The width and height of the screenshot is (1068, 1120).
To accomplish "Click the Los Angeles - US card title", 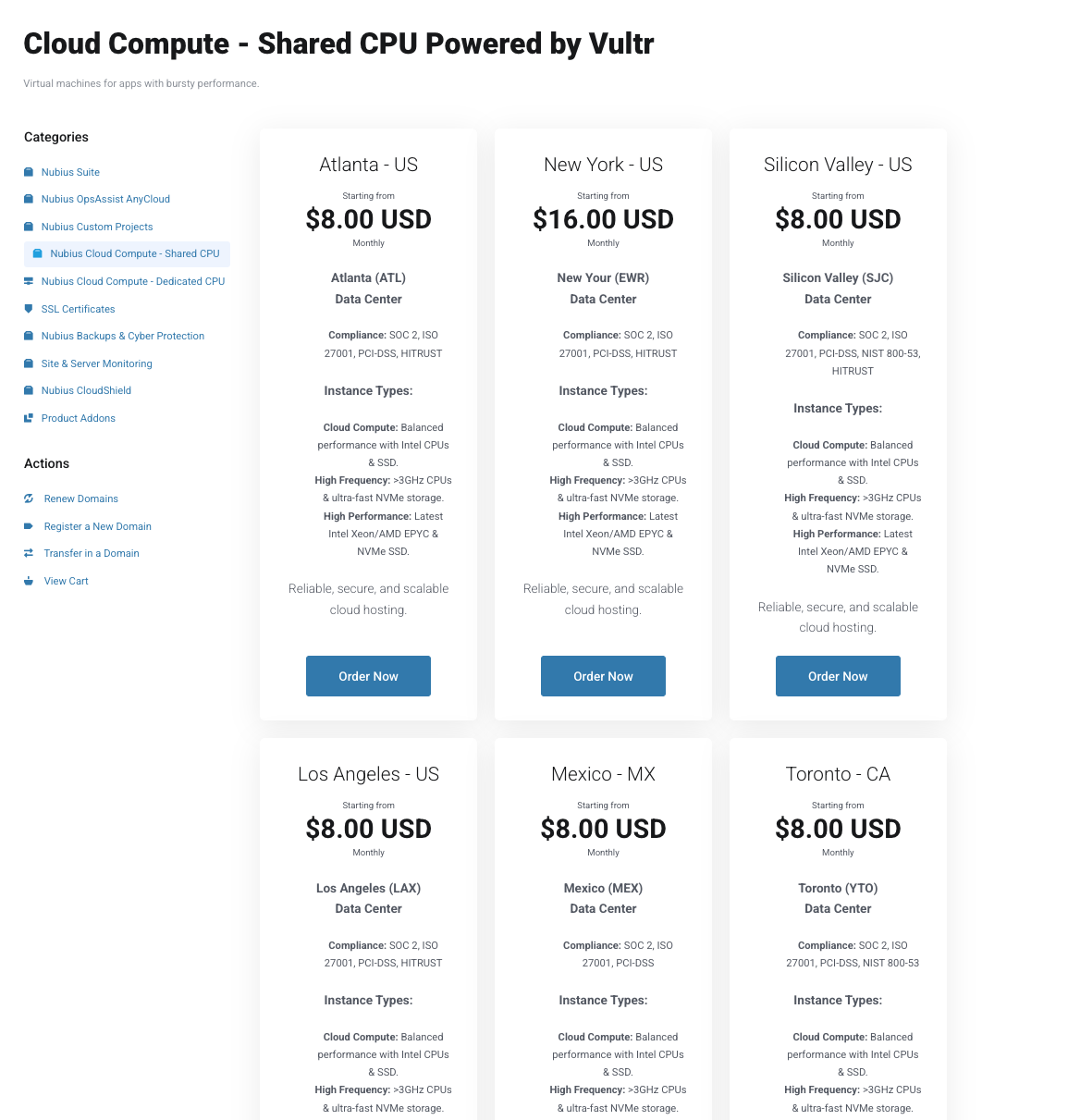I will pyautogui.click(x=368, y=774).
